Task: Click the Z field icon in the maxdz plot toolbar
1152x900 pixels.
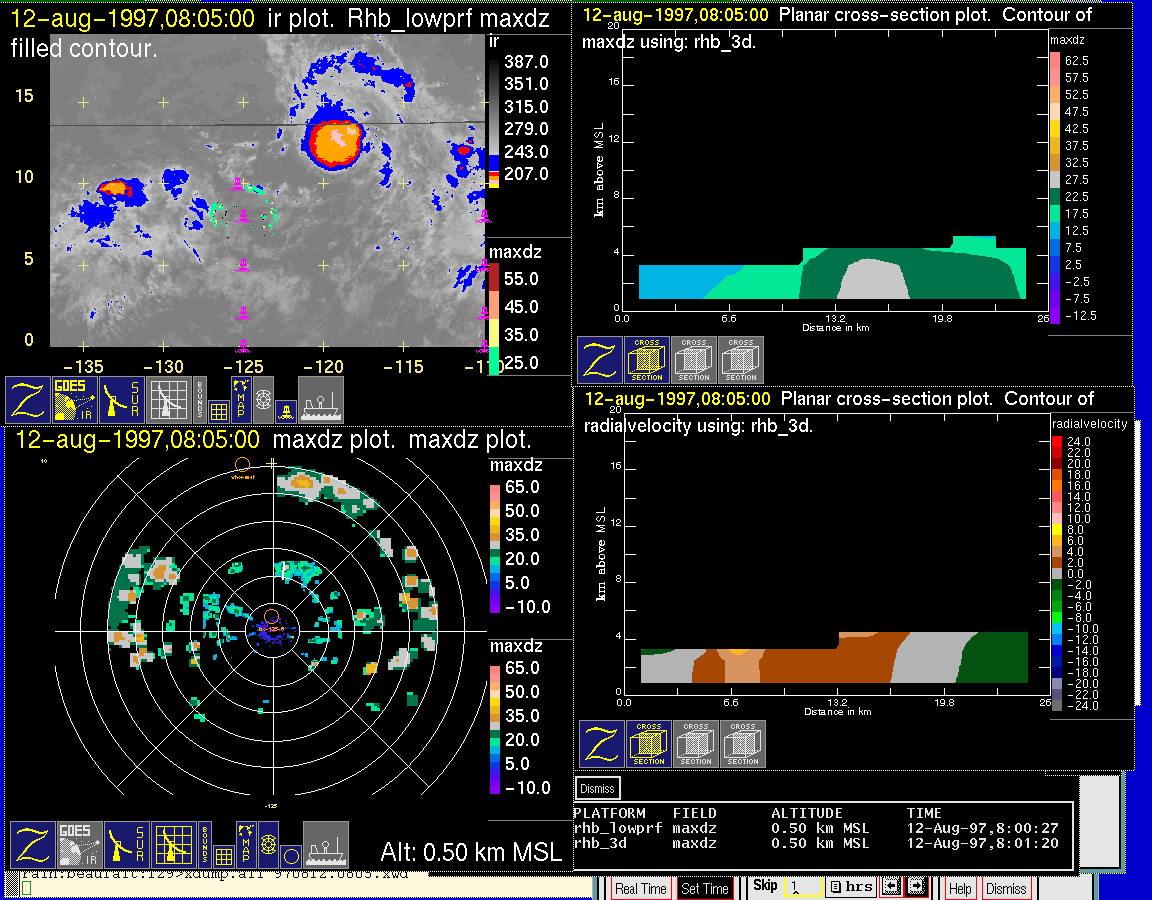Action: coord(31,845)
